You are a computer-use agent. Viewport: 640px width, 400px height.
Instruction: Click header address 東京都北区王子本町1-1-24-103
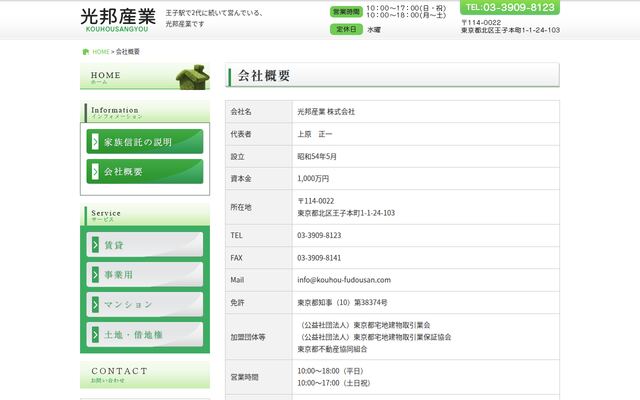(510, 30)
